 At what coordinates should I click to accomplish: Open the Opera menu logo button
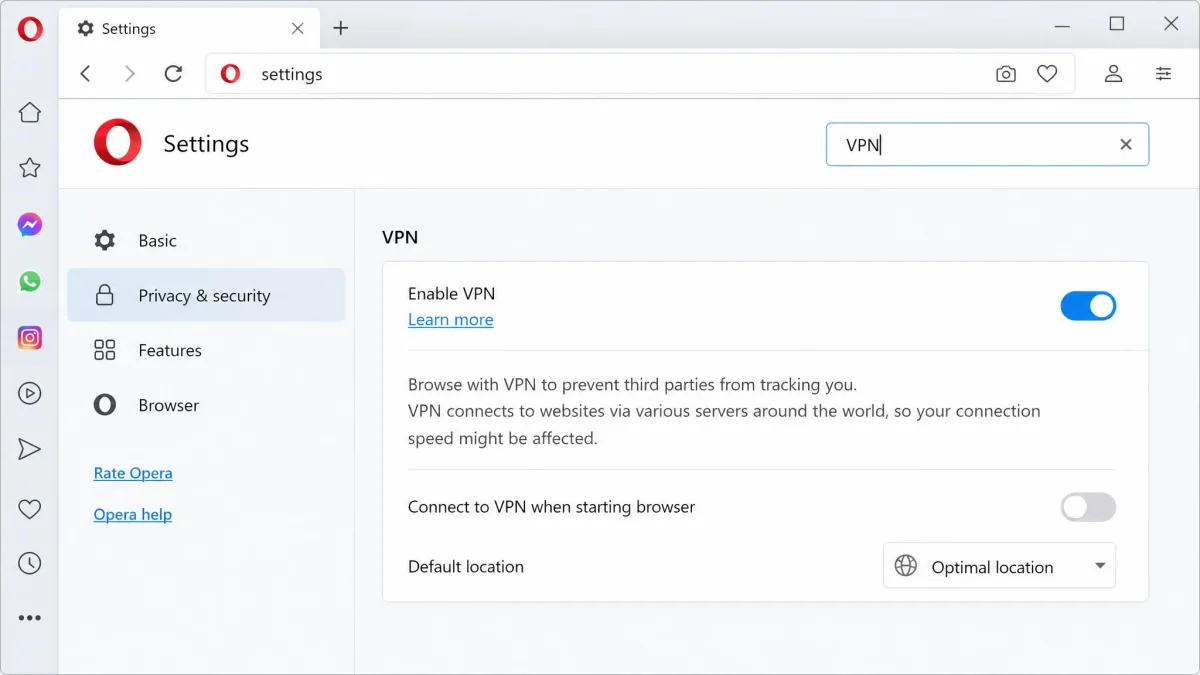click(x=30, y=29)
